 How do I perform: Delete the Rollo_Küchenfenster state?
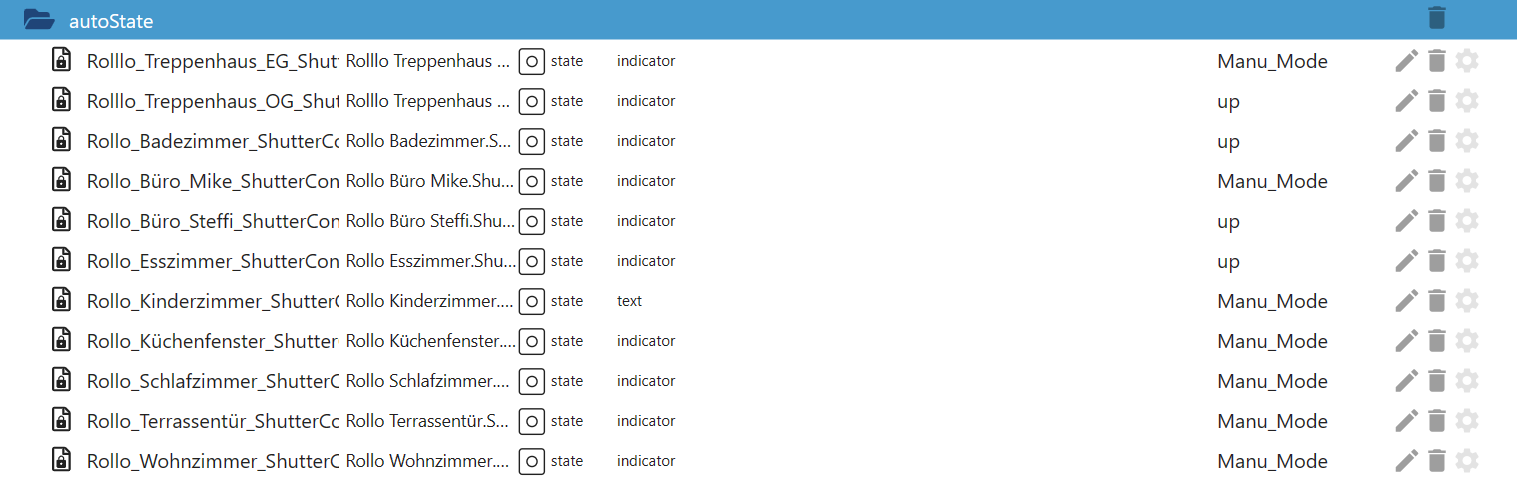pyautogui.click(x=1437, y=341)
